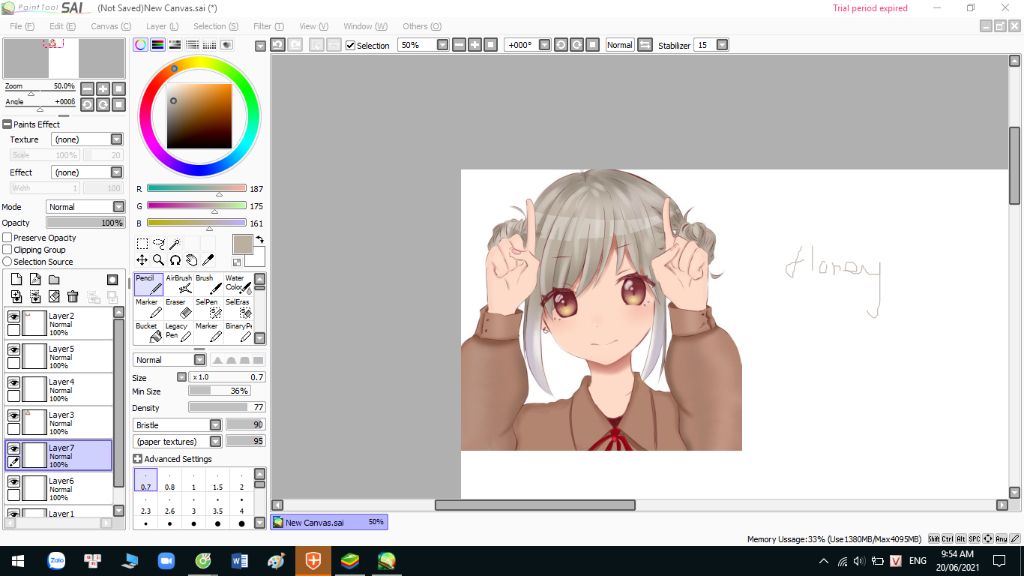Image resolution: width=1024 pixels, height=576 pixels.
Task: Open the paper textures dropdown
Action: tap(178, 441)
